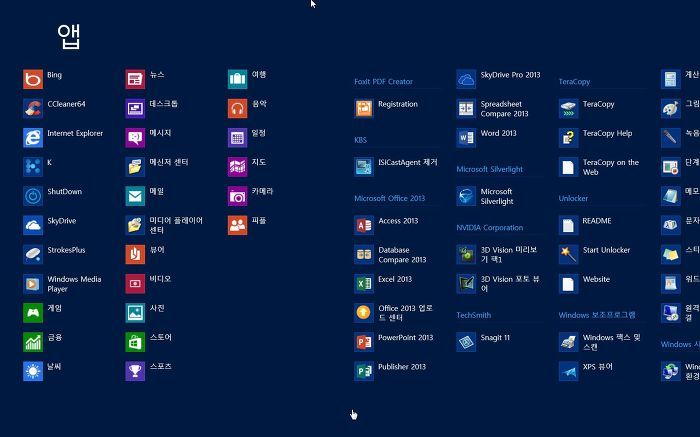Open the 여행 (Travel) icon
This screenshot has width=700, height=437.
(x=238, y=79)
